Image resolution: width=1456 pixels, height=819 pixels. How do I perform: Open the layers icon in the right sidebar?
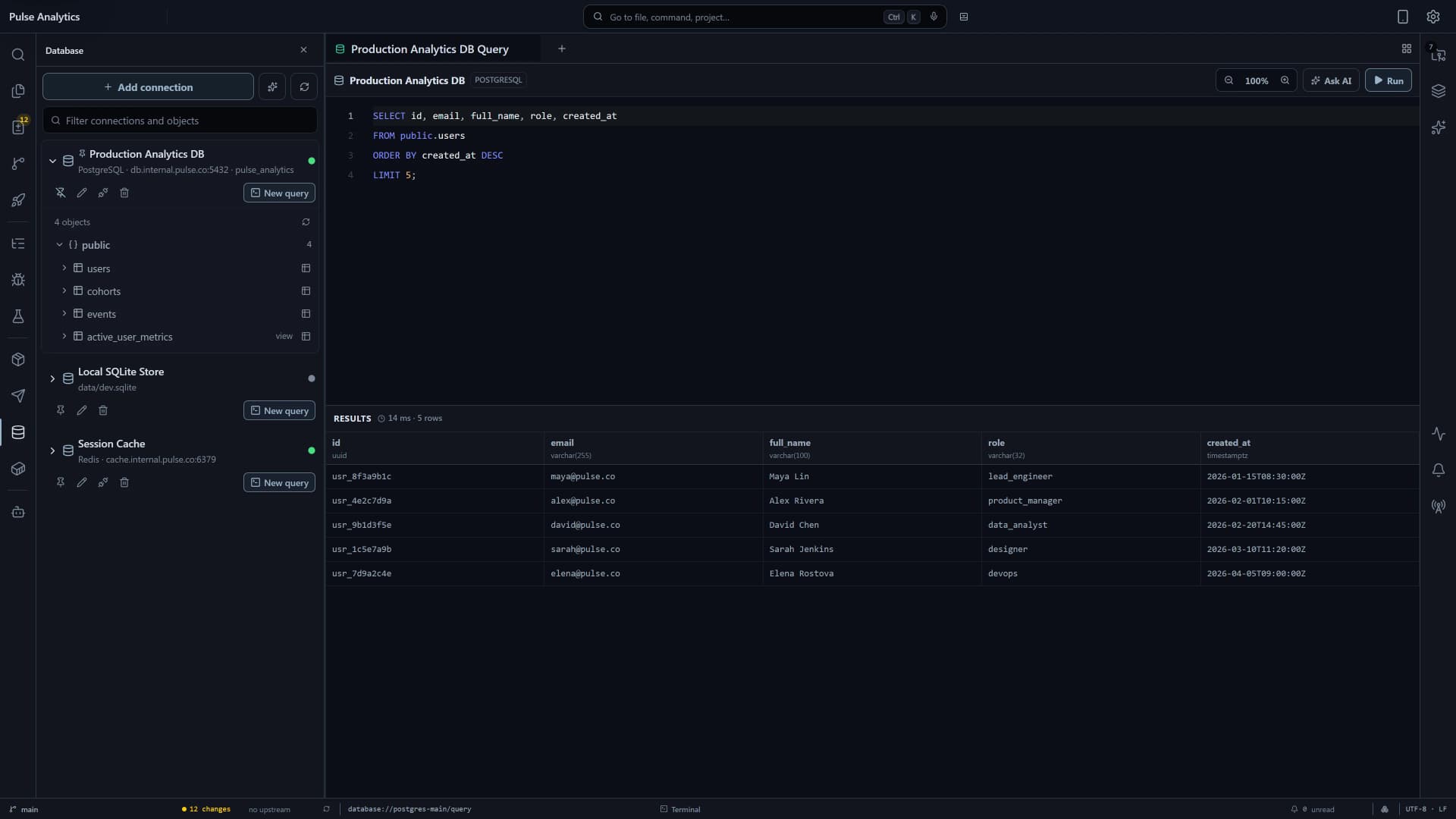1439,91
